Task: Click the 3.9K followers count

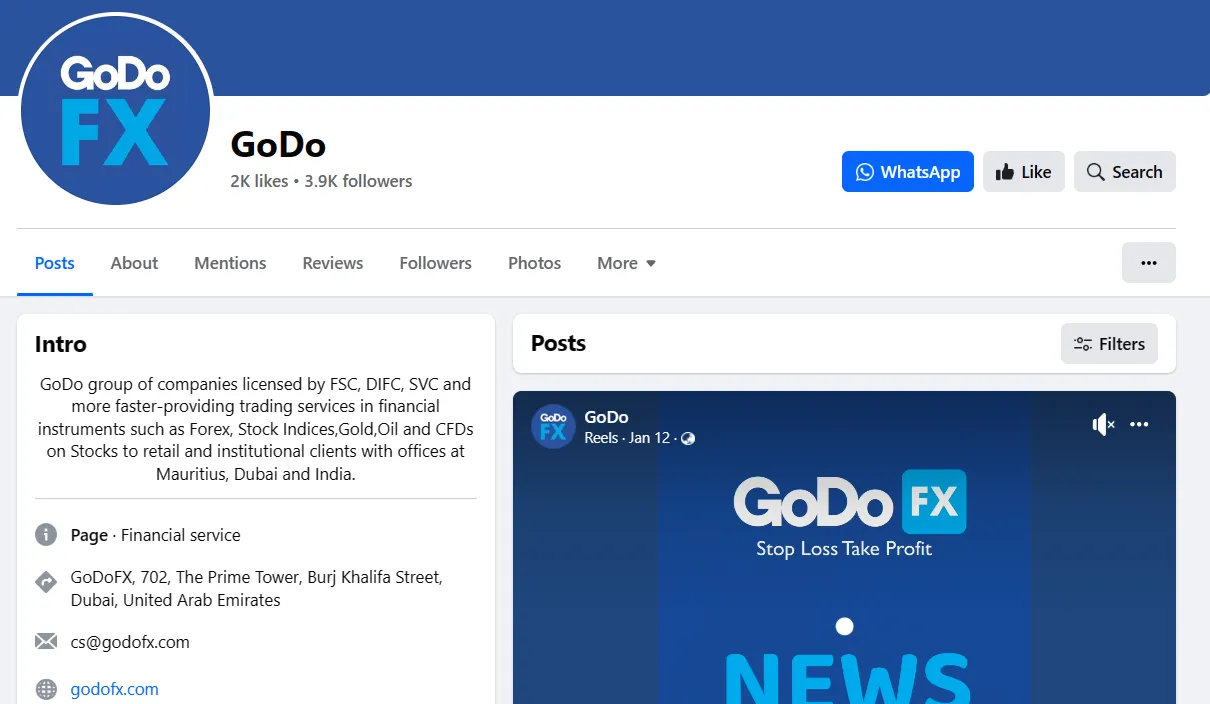Action: (359, 181)
